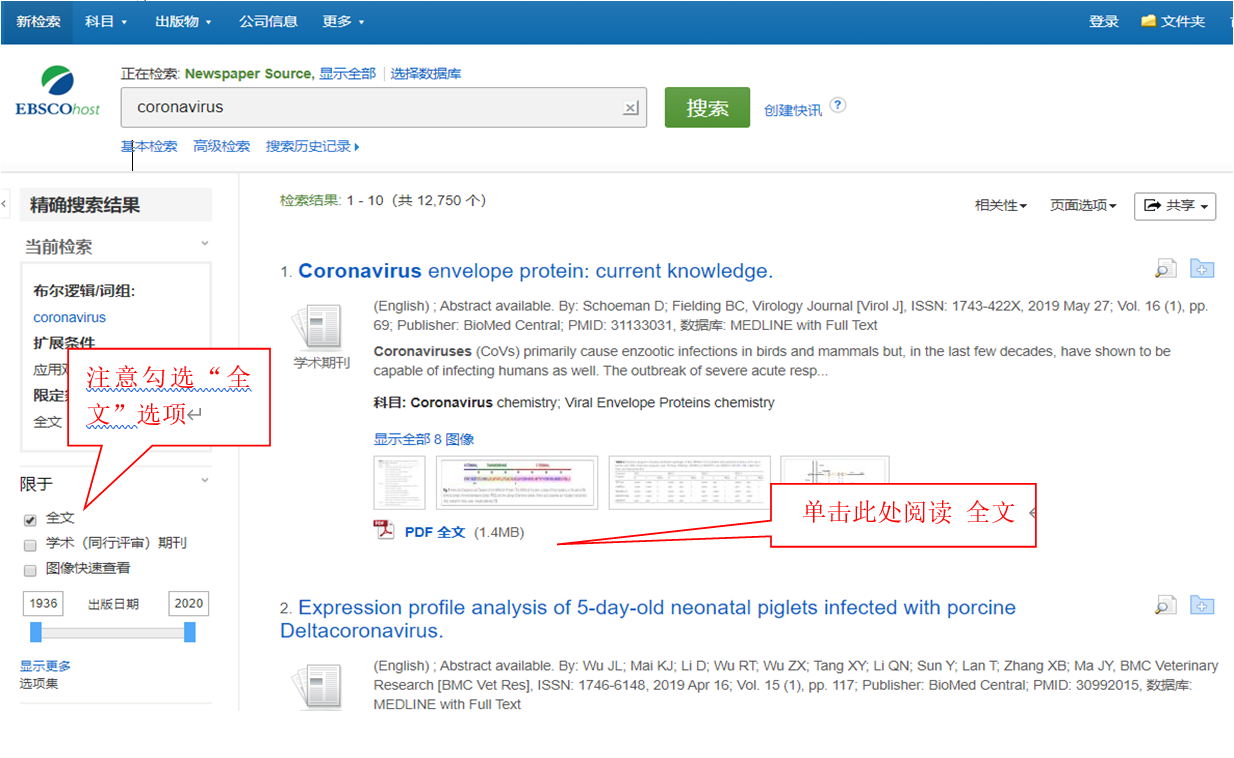
Task: Collapse sidebar using left arrow icon
Action: click(x=4, y=204)
